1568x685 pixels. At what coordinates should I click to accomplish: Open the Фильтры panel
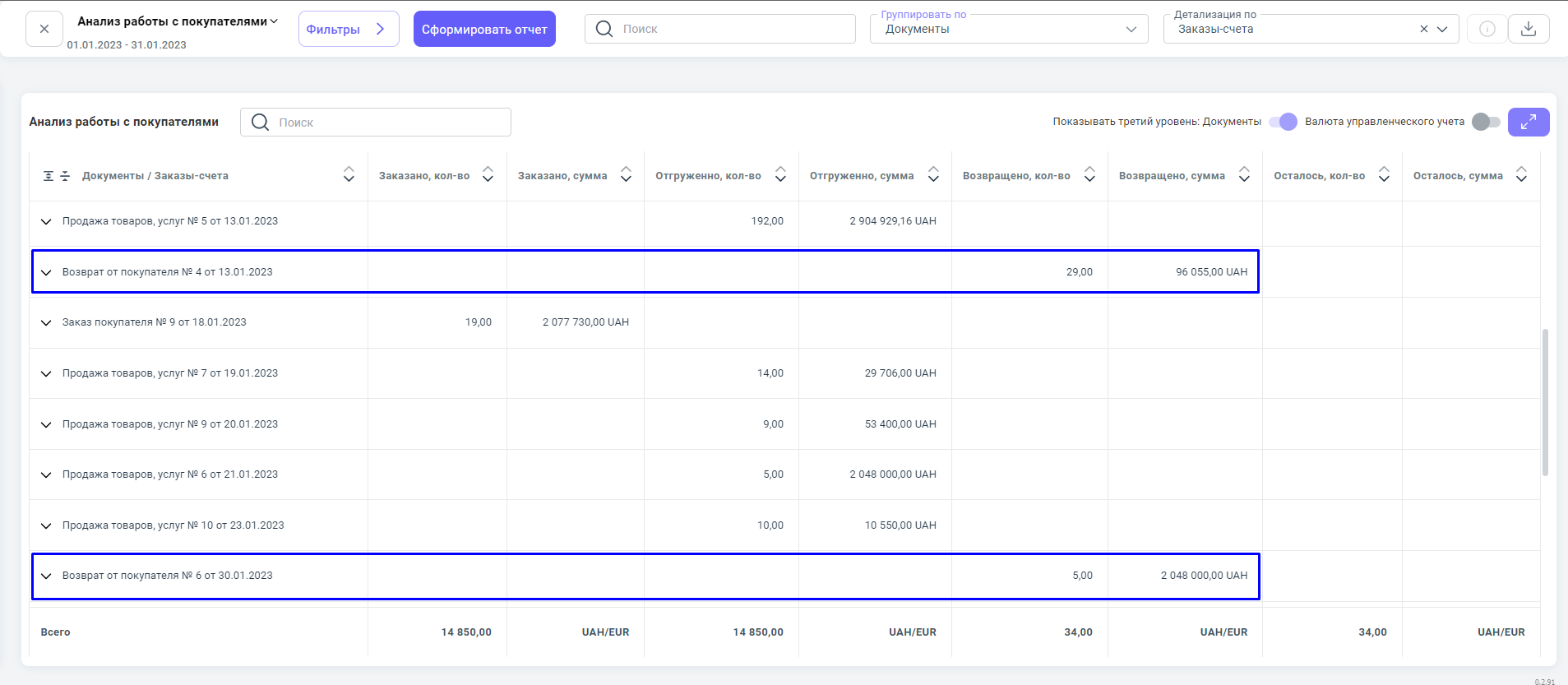(x=348, y=29)
